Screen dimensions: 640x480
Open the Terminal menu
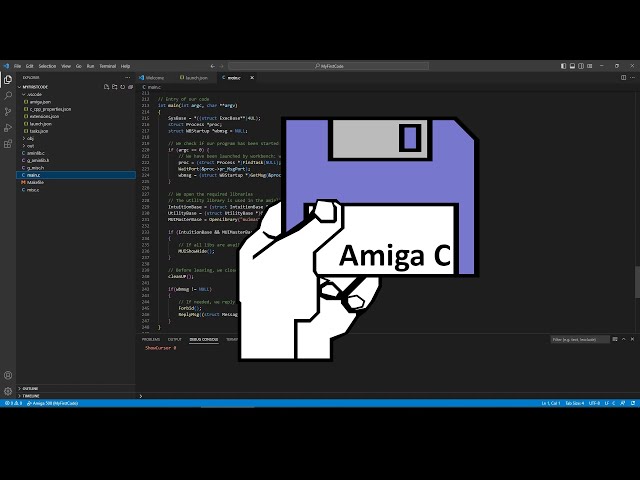[x=108, y=66]
